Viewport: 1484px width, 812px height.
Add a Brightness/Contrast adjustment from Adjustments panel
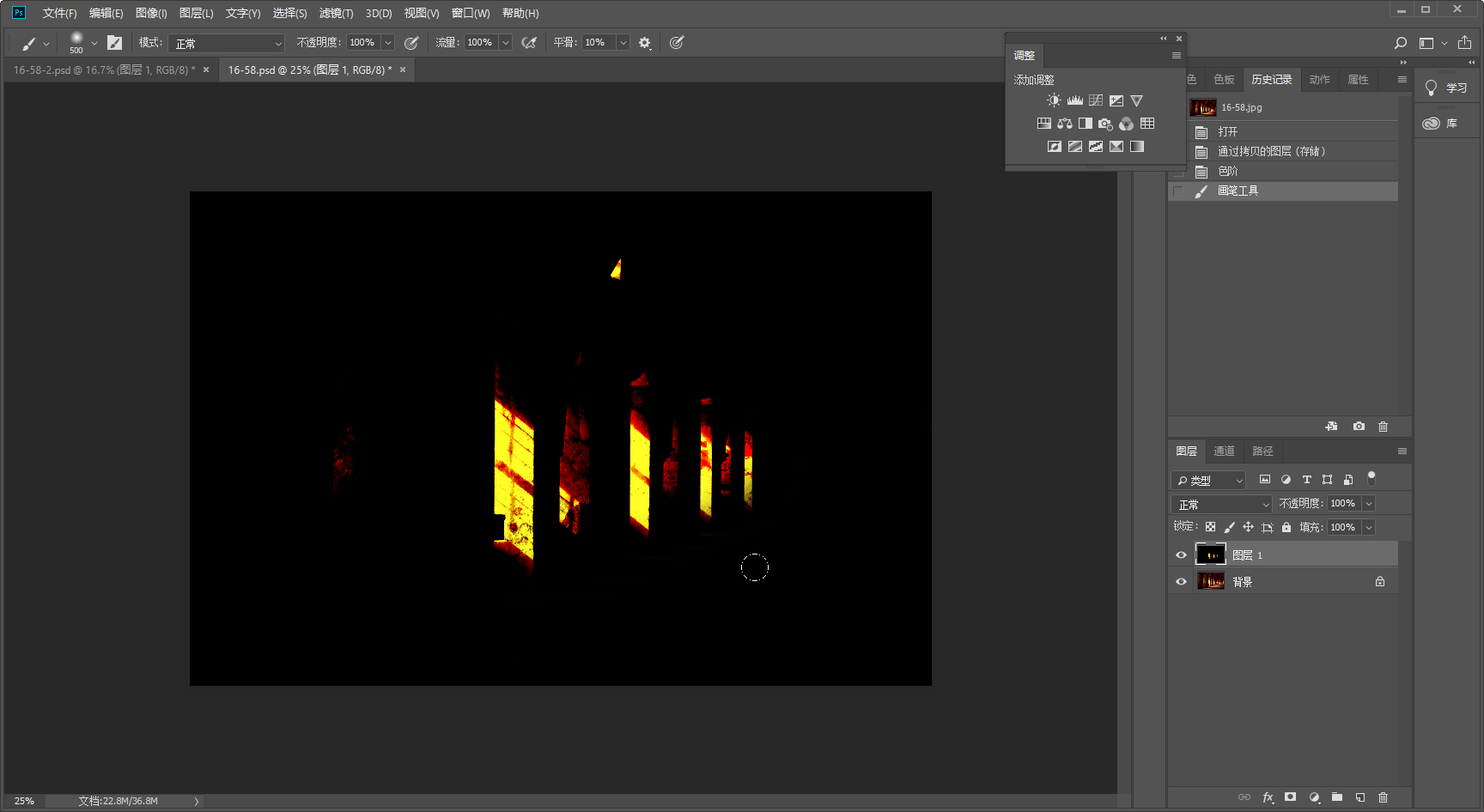tap(1054, 100)
